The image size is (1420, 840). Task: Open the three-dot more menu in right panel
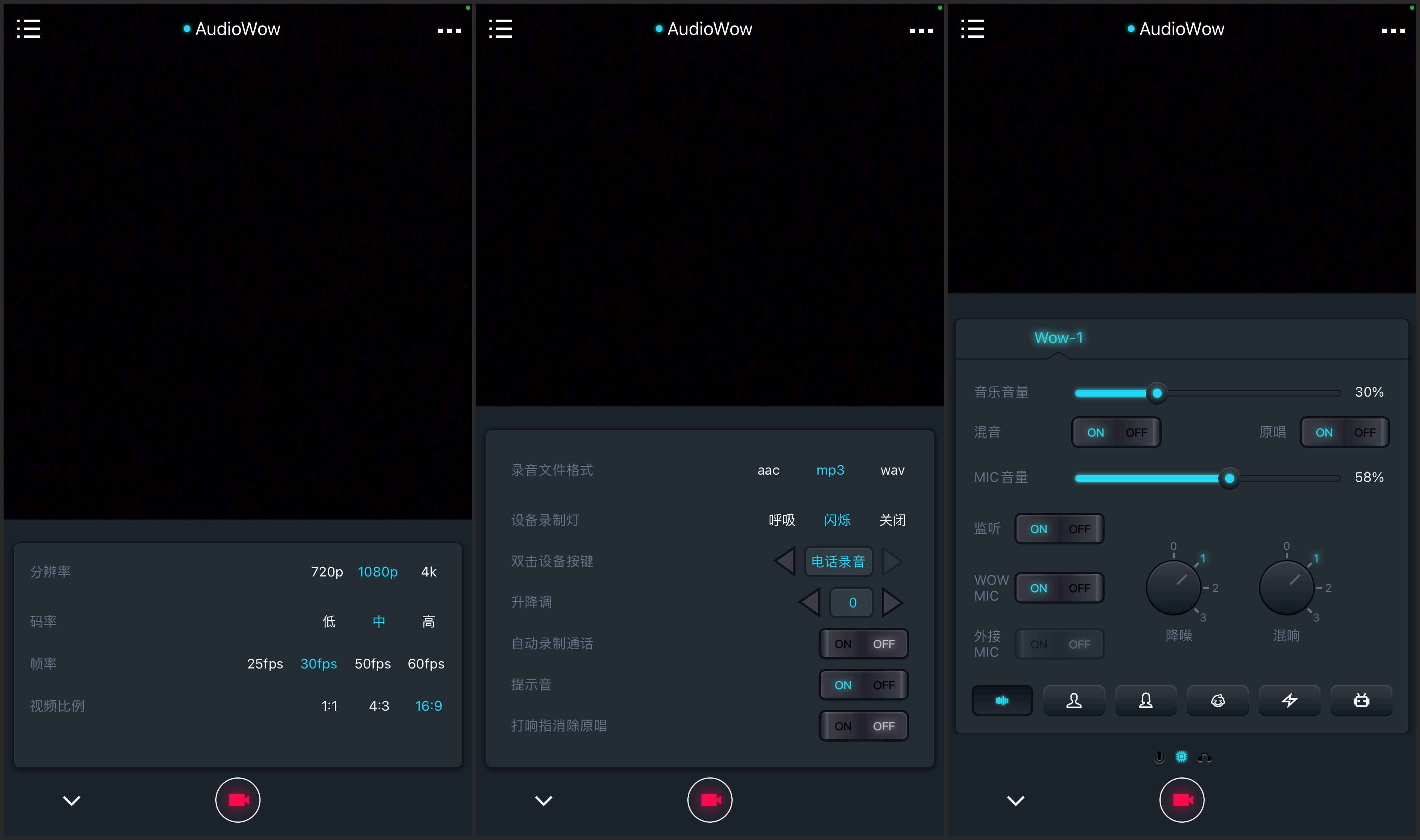(1393, 31)
